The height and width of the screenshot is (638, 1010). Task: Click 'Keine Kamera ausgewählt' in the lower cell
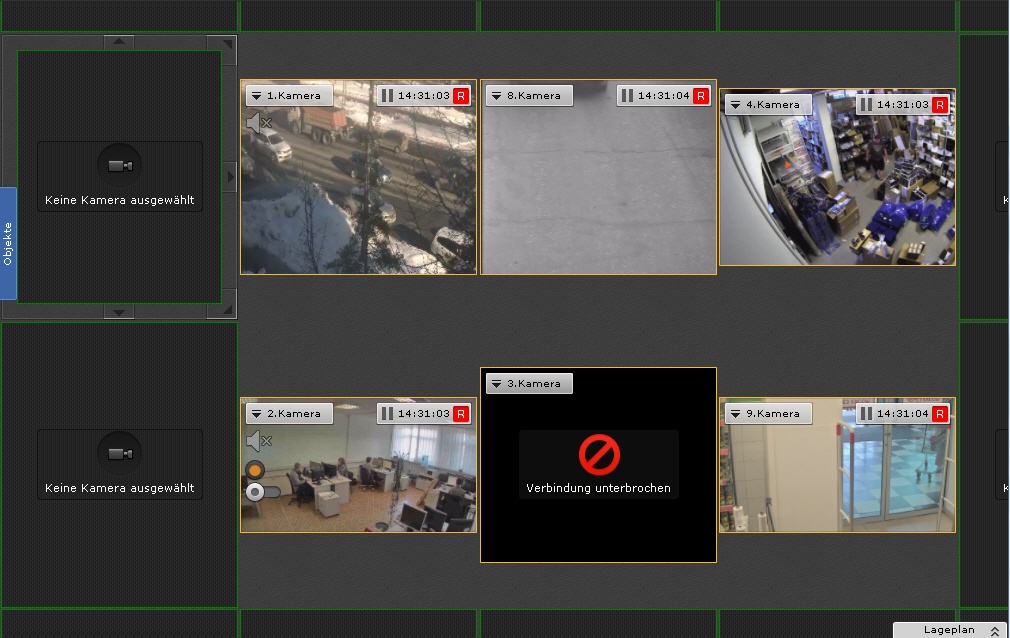(120, 488)
